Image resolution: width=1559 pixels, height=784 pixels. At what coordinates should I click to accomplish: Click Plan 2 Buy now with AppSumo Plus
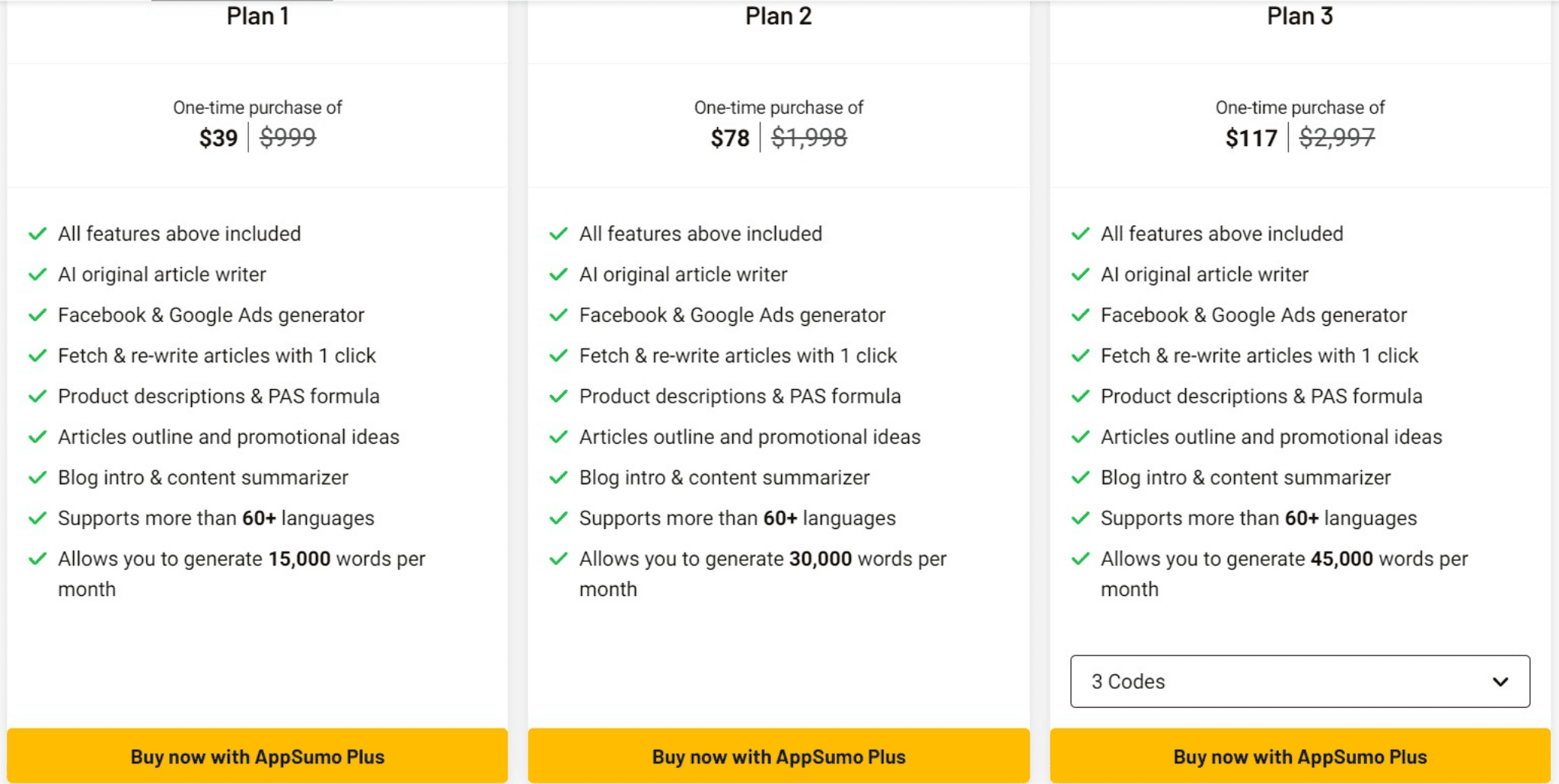(779, 756)
